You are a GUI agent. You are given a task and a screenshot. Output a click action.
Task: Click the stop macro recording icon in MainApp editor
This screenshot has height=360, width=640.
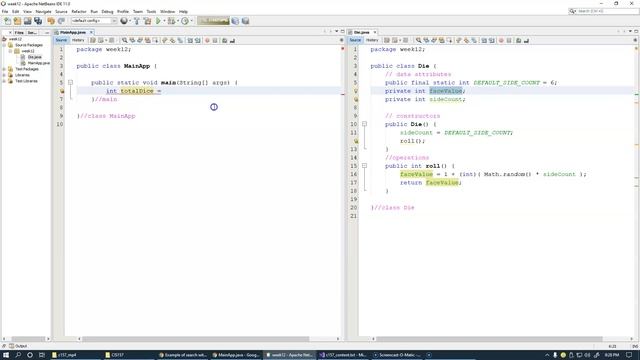pyautogui.click(x=215, y=40)
